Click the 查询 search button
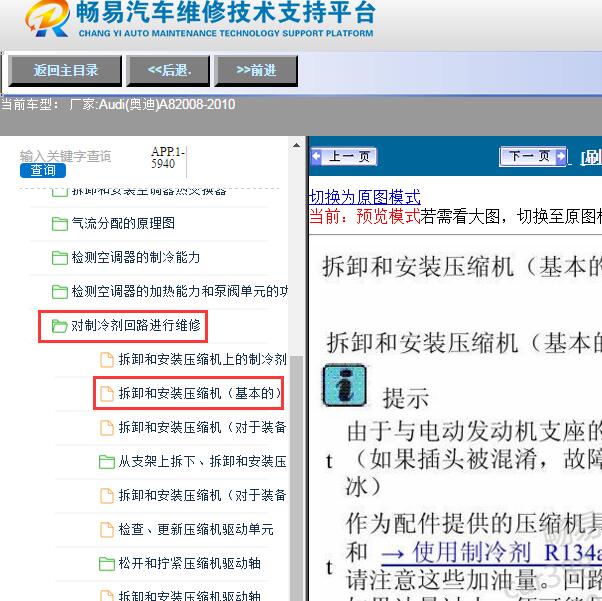Viewport: 602px width, 601px height. click(43, 170)
